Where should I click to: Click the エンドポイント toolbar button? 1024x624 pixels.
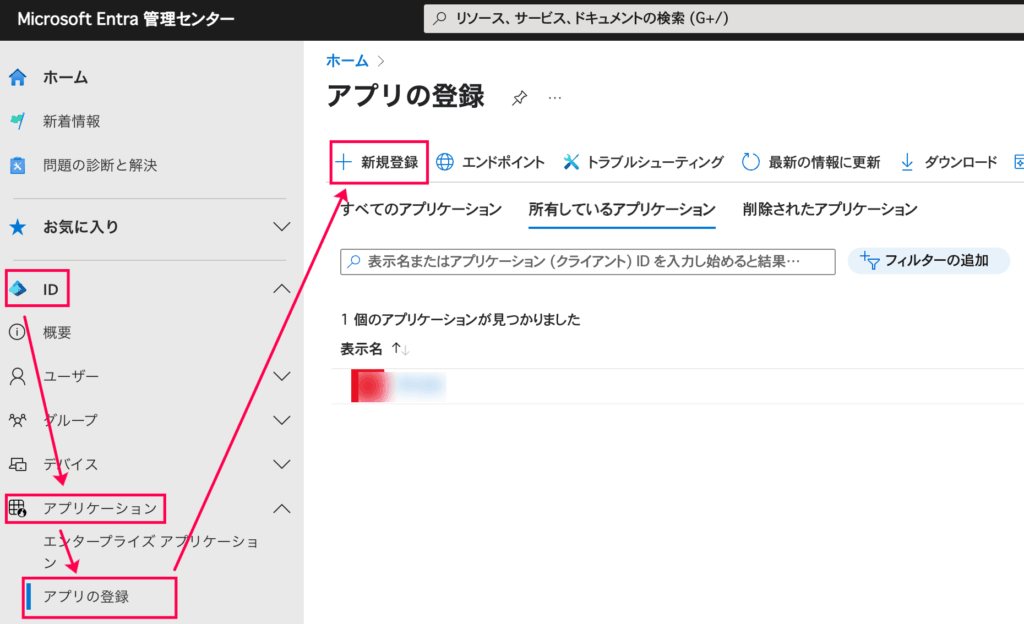tap(490, 162)
